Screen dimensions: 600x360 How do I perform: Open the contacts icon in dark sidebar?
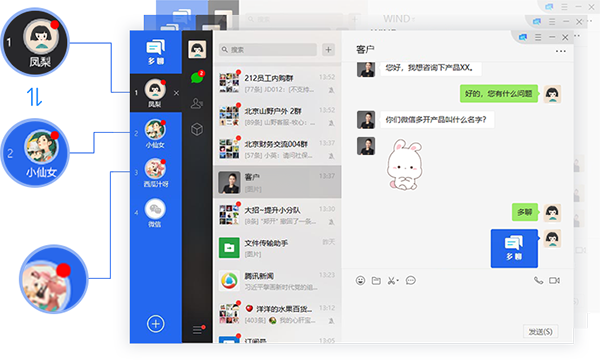[x=197, y=103]
